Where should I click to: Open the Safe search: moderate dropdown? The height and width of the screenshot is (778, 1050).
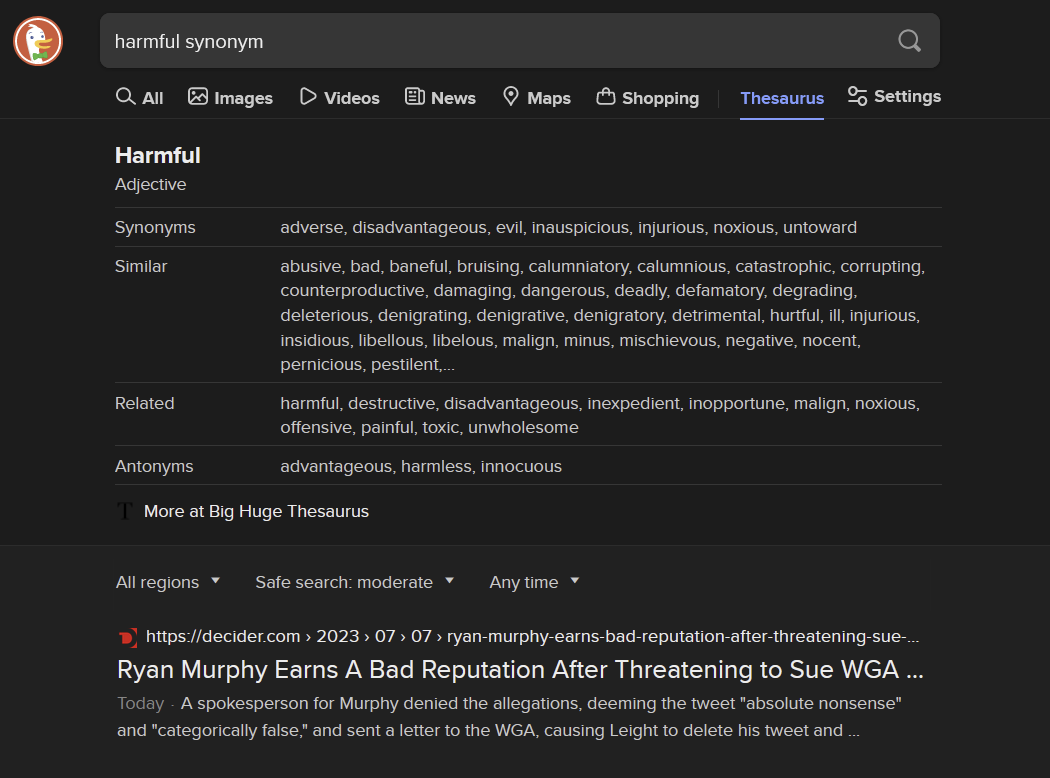[x=354, y=582]
